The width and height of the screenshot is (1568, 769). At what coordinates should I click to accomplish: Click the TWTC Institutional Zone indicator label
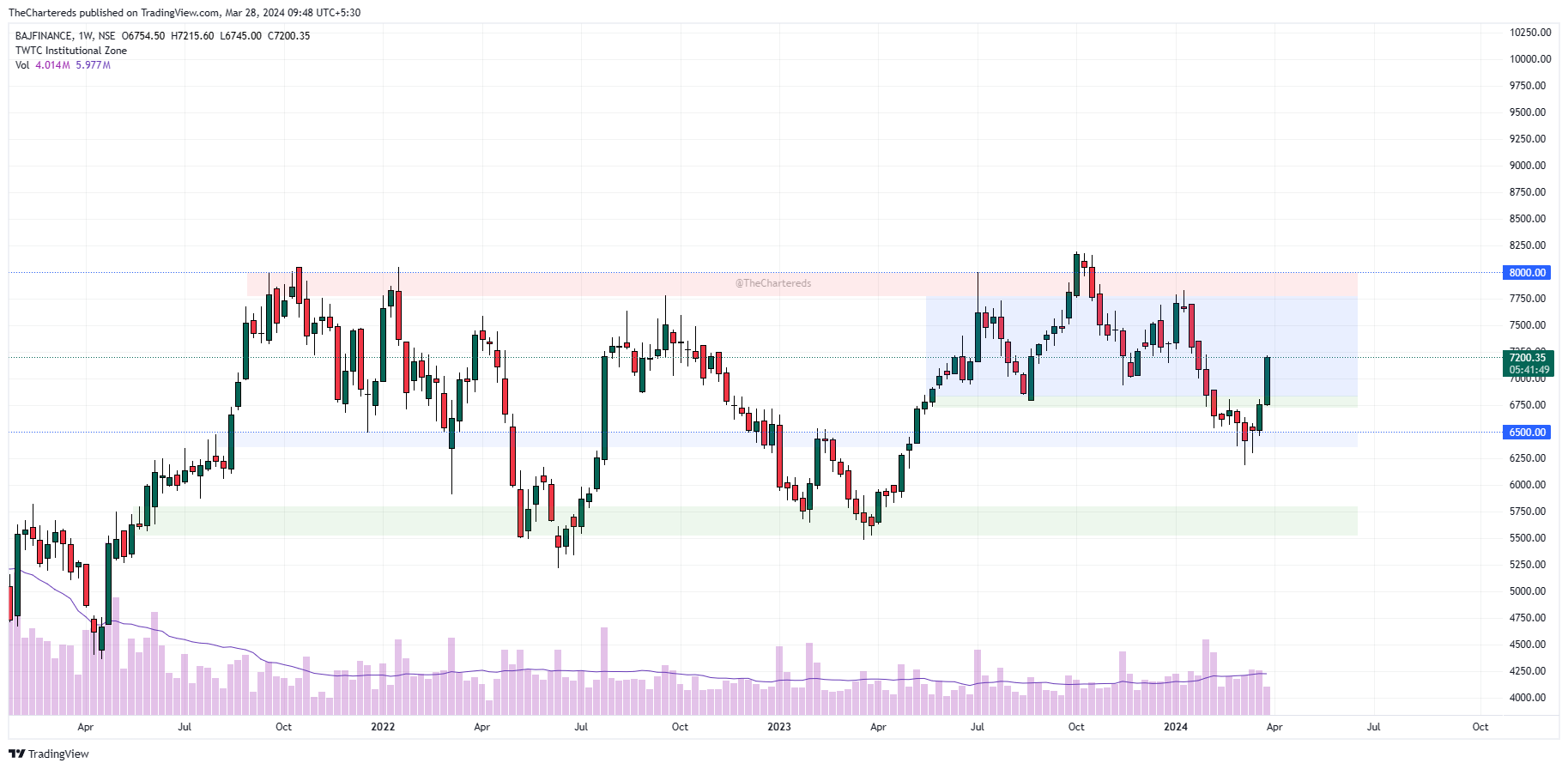[x=71, y=51]
